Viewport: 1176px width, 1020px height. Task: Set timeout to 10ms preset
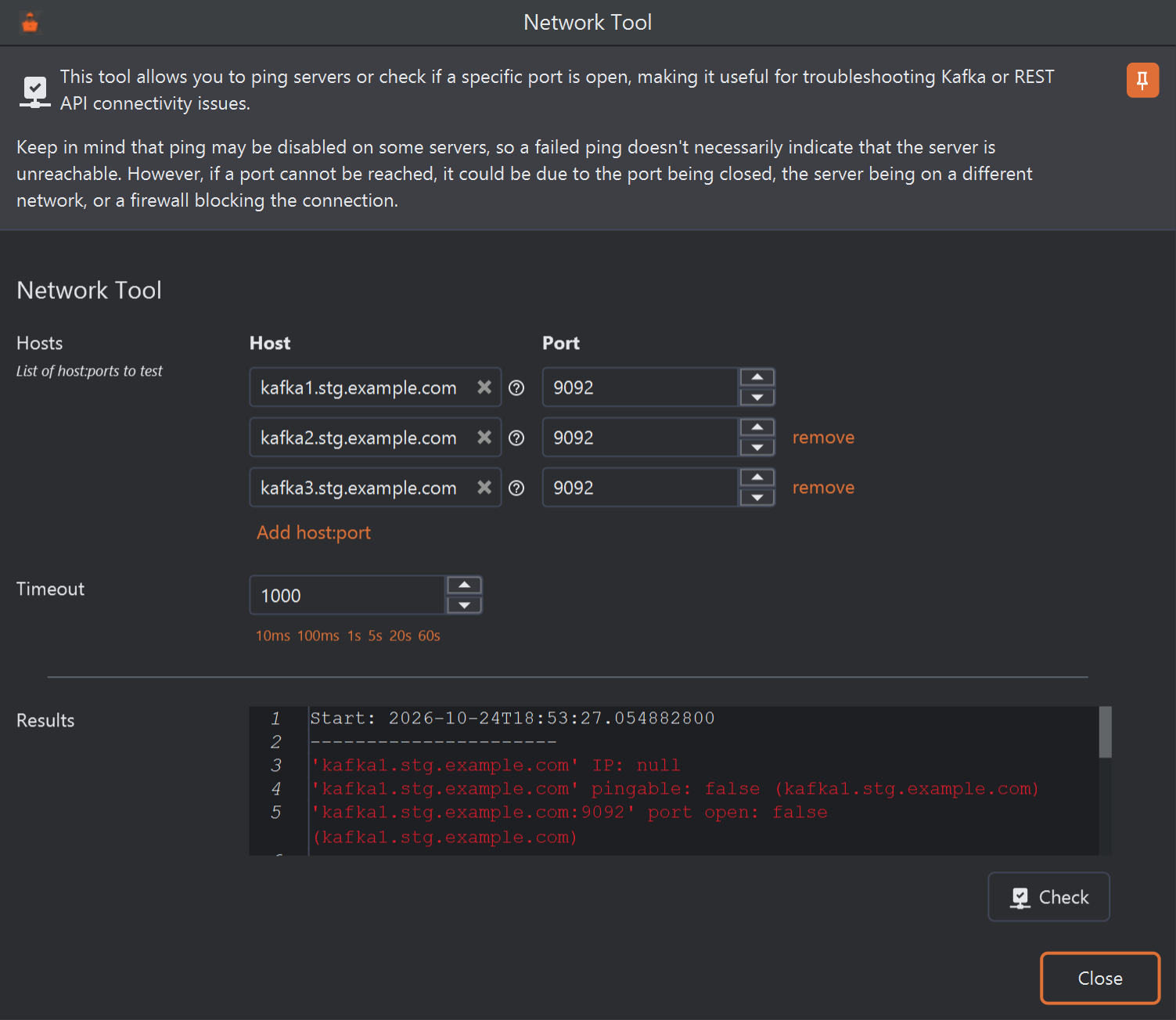[273, 636]
